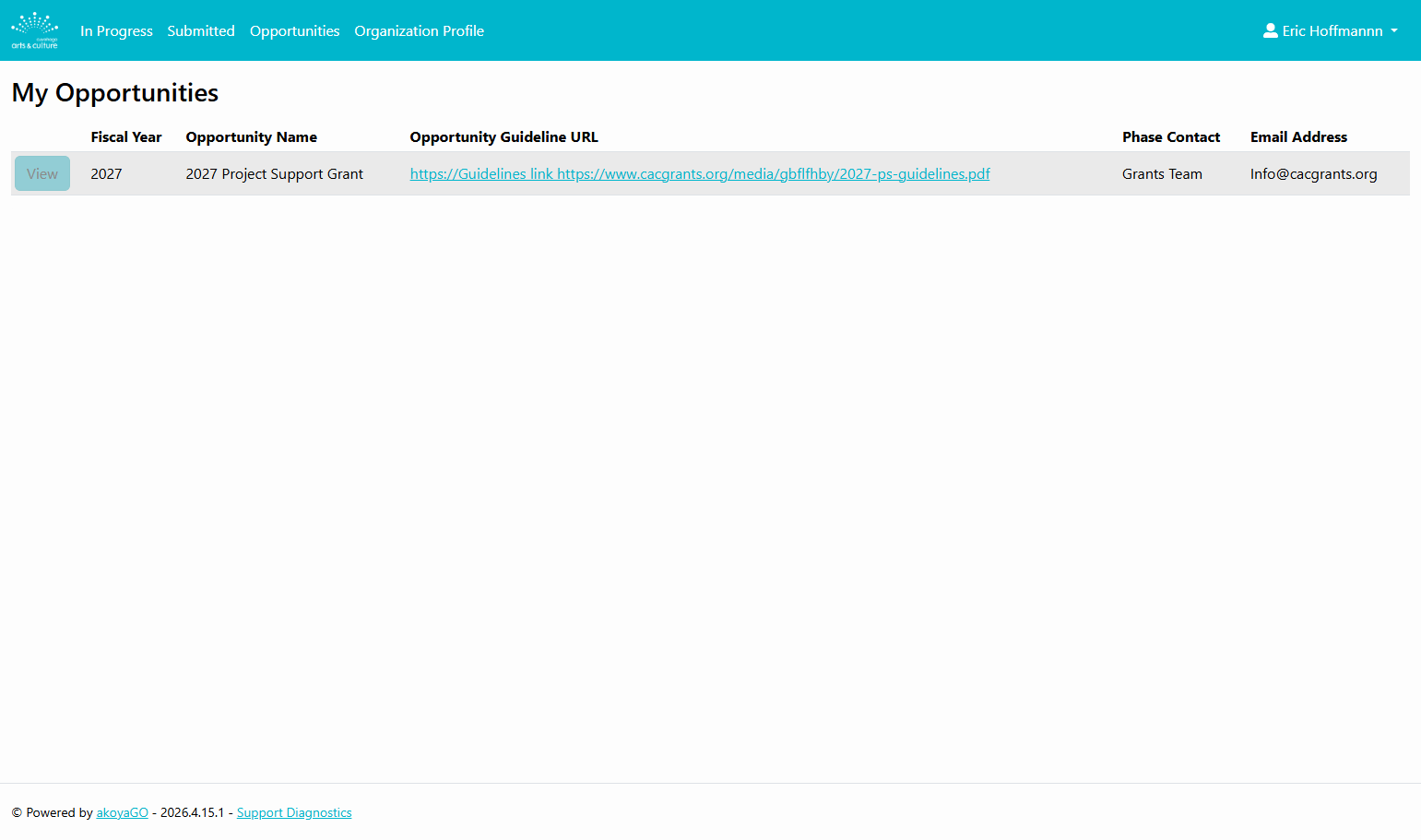
Task: Open Organization Profile page
Action: pyautogui.click(x=419, y=30)
